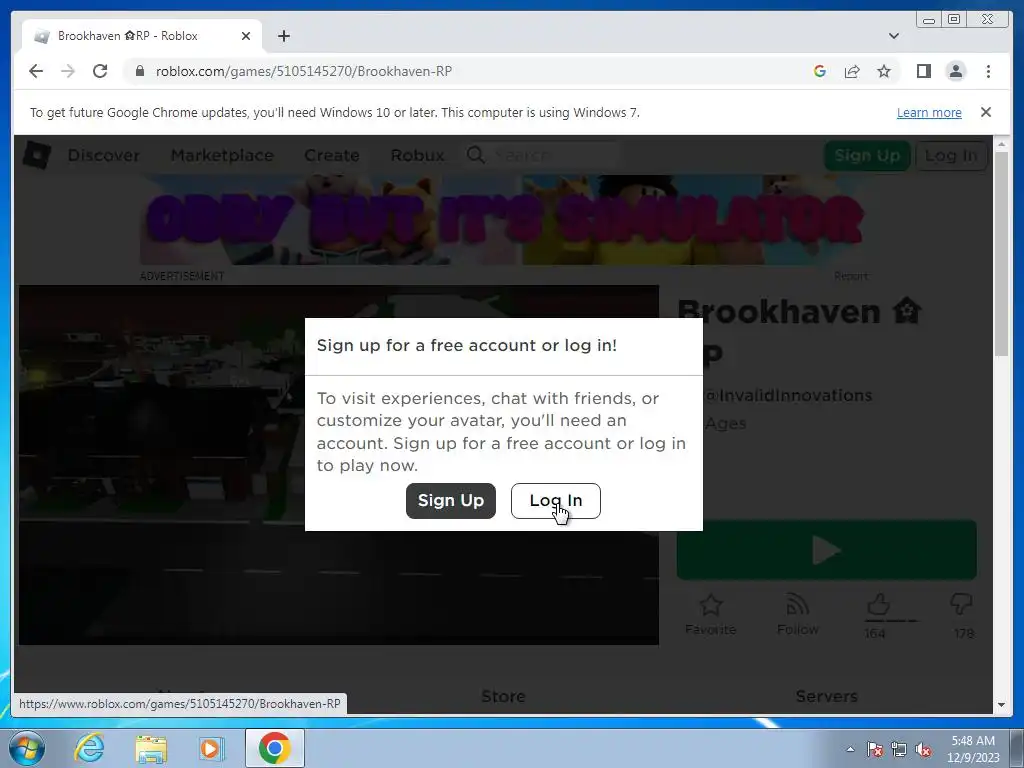Click the green Play button
The image size is (1024, 768).
click(826, 550)
